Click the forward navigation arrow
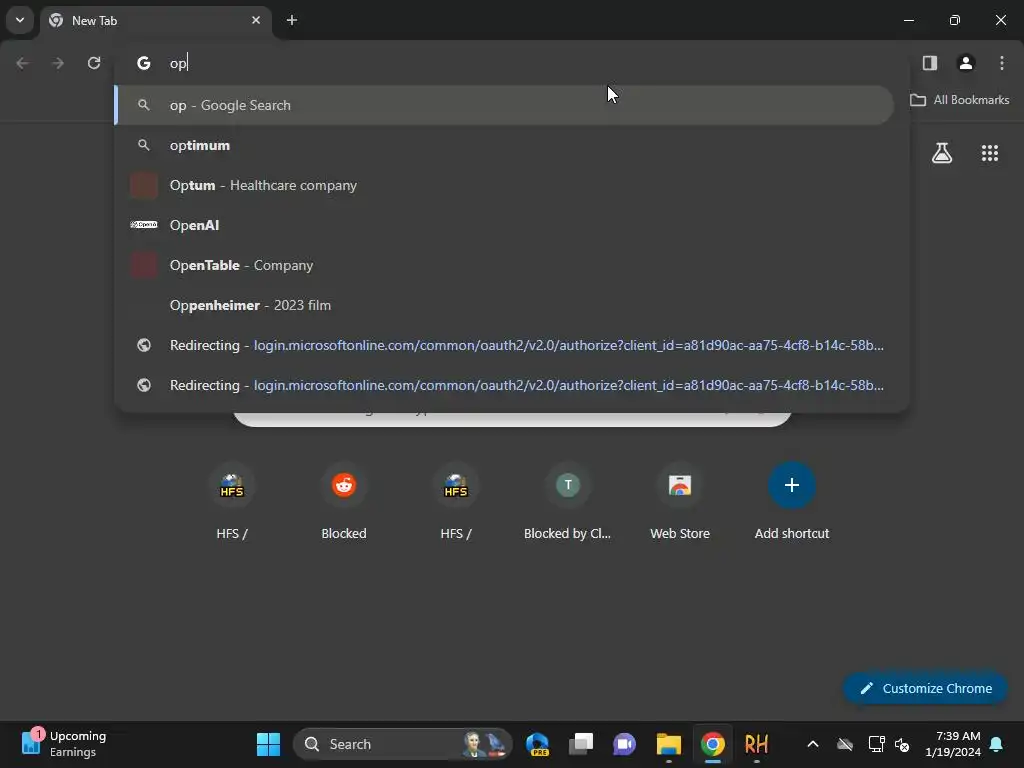This screenshot has width=1024, height=768. point(58,63)
